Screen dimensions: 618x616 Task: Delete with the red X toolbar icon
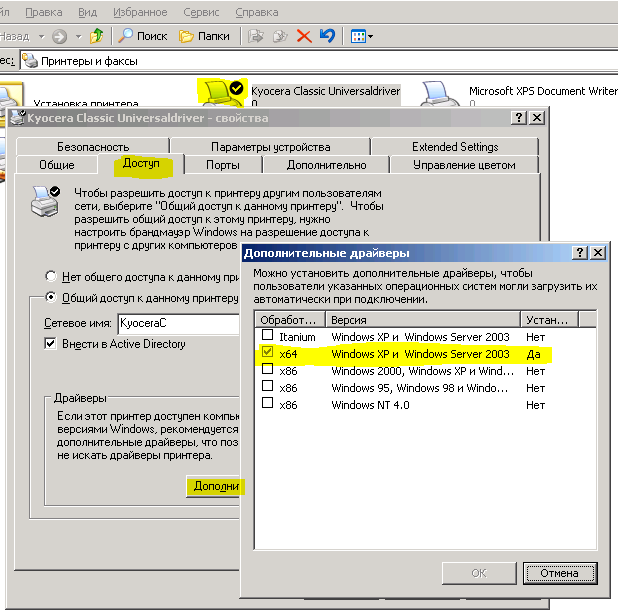[304, 36]
